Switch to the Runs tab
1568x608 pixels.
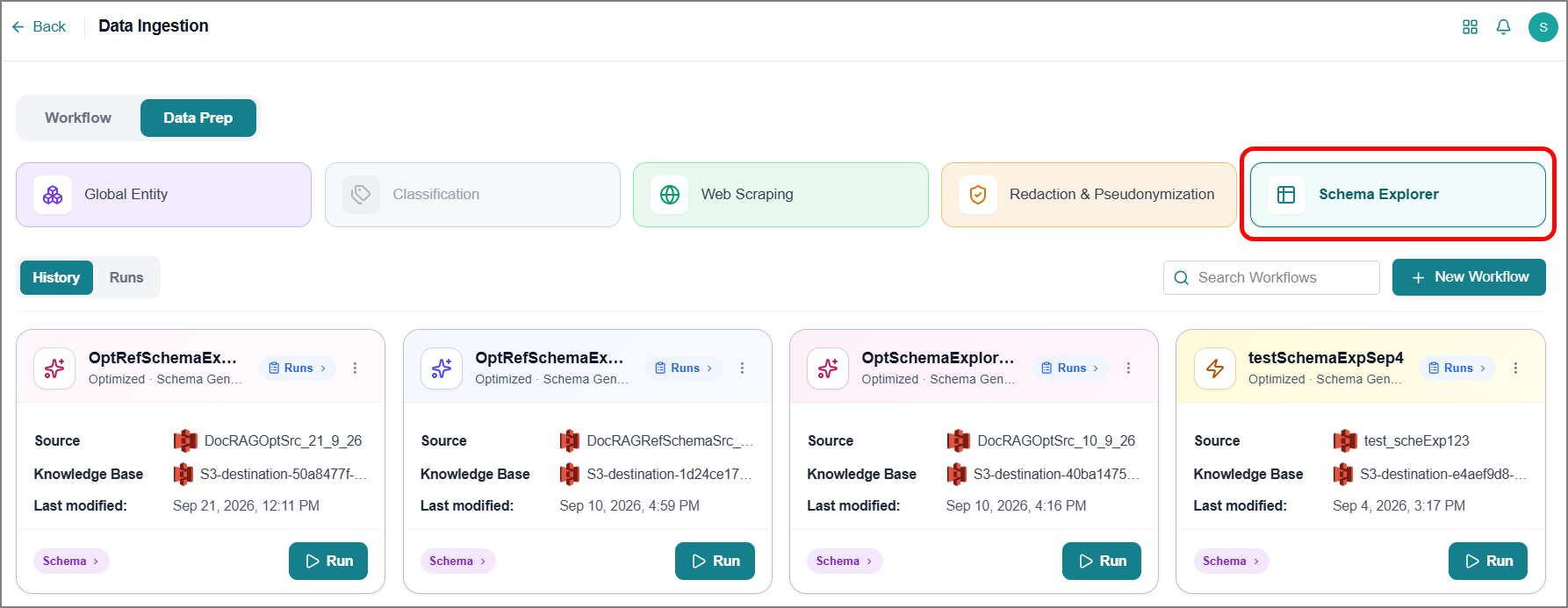126,277
